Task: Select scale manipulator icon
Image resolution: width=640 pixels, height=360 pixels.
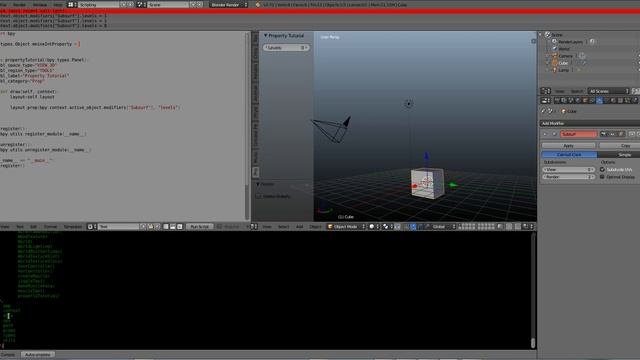Action: point(426,227)
